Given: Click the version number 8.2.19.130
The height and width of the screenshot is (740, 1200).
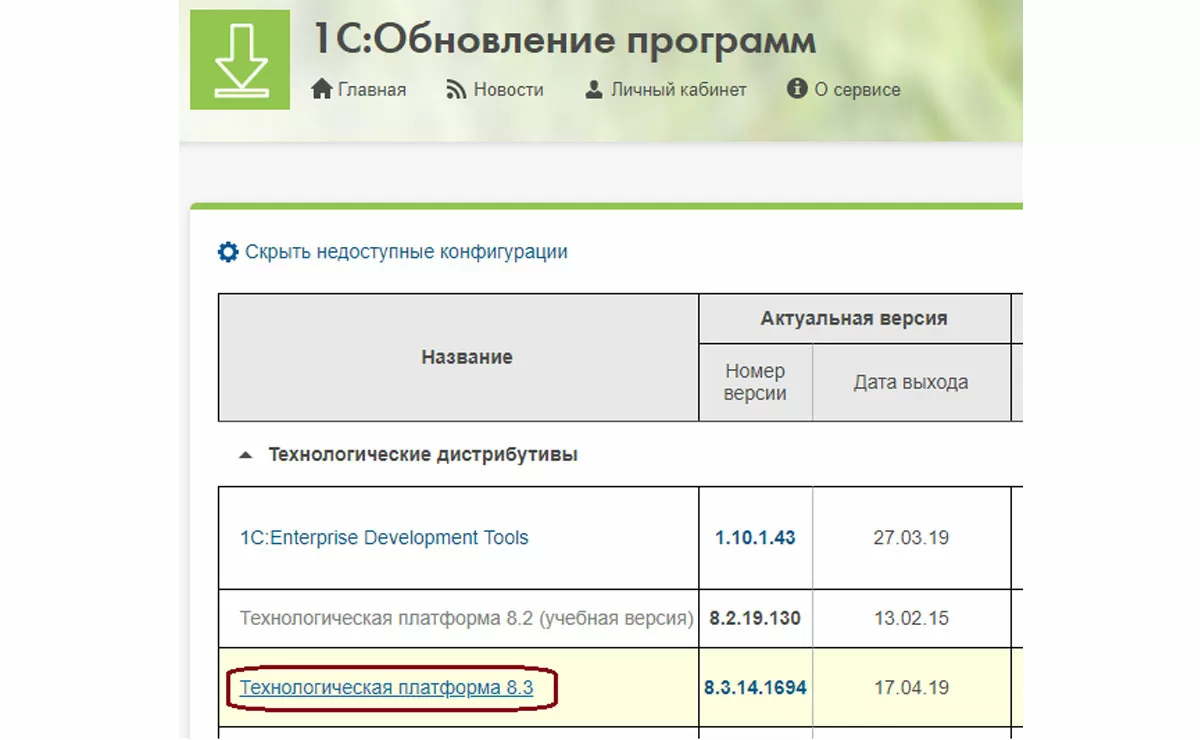Looking at the screenshot, I should click(x=755, y=618).
